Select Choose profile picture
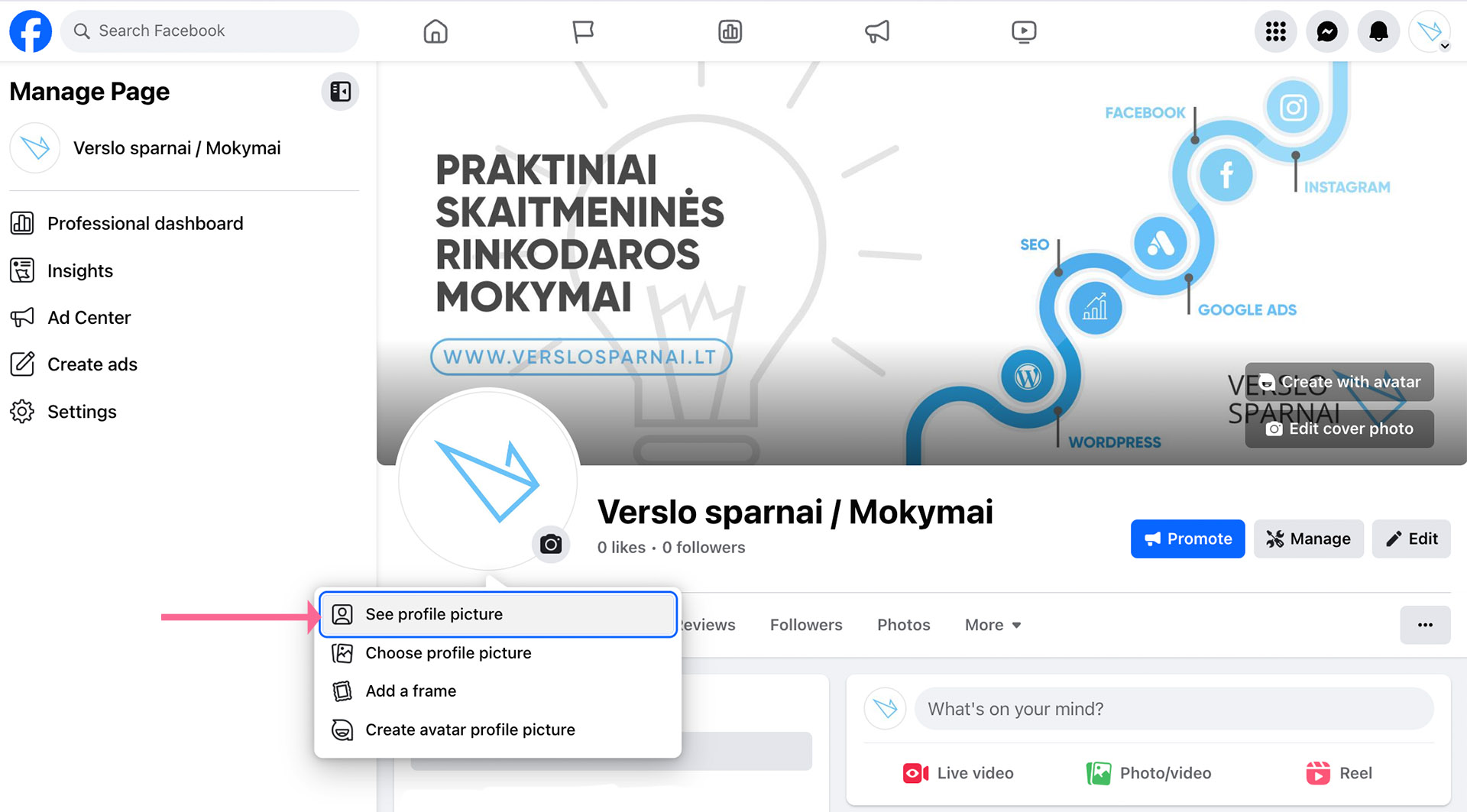Viewport: 1467px width, 812px height. (x=498, y=653)
